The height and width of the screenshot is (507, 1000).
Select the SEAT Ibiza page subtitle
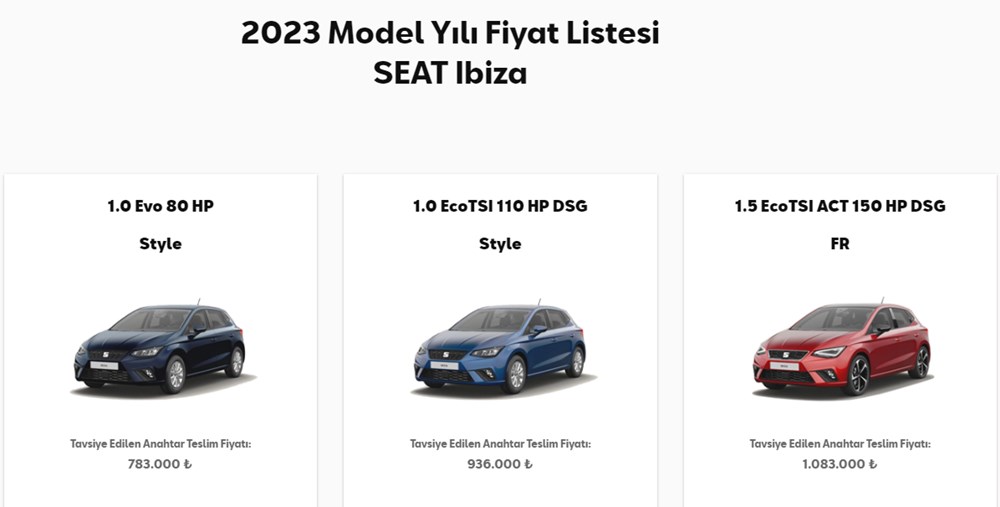point(450,73)
